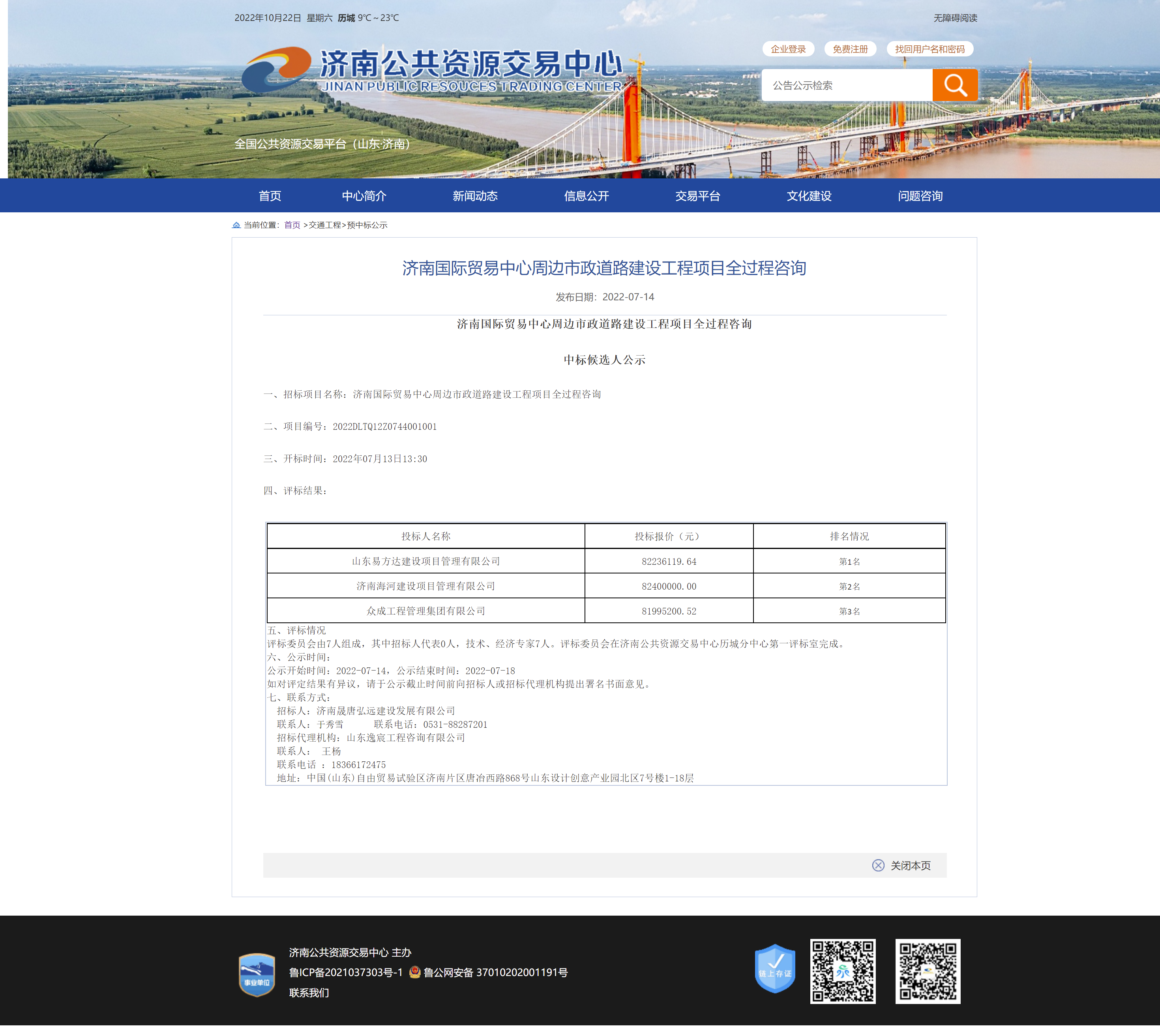Click the 发布日期: 2022-07-14 text

605,297
